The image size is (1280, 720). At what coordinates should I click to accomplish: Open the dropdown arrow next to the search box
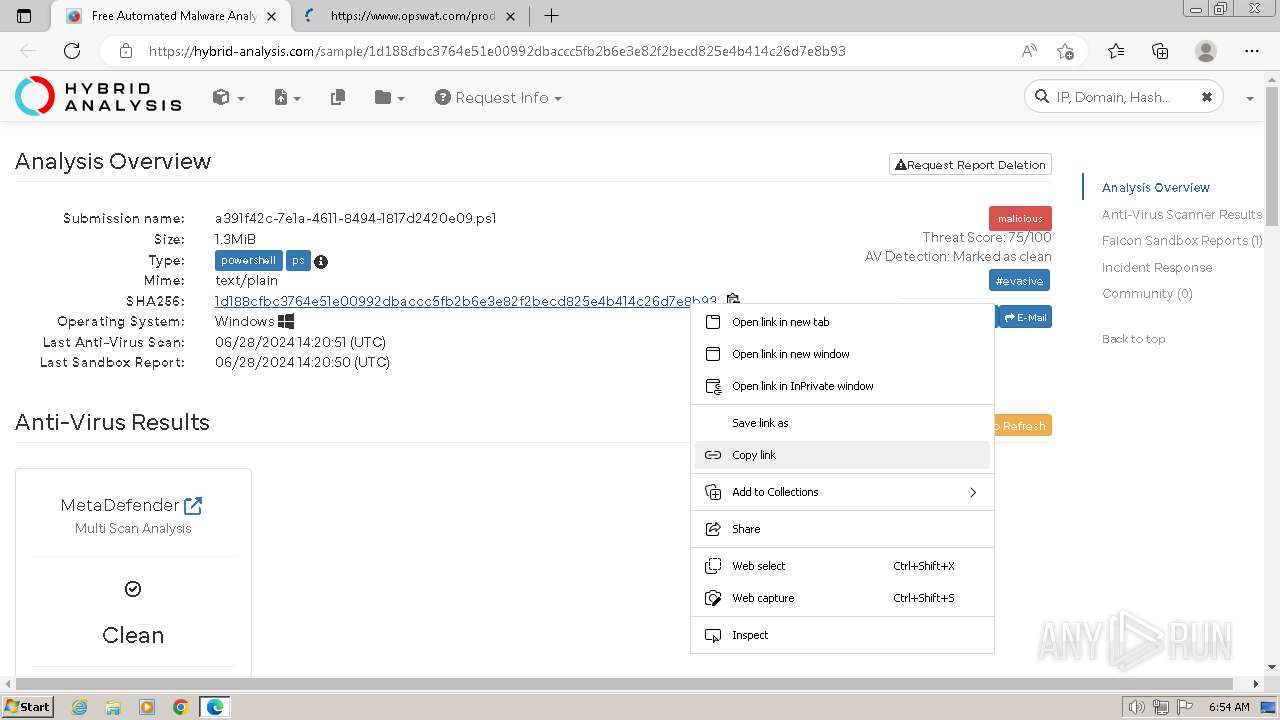(x=1249, y=98)
